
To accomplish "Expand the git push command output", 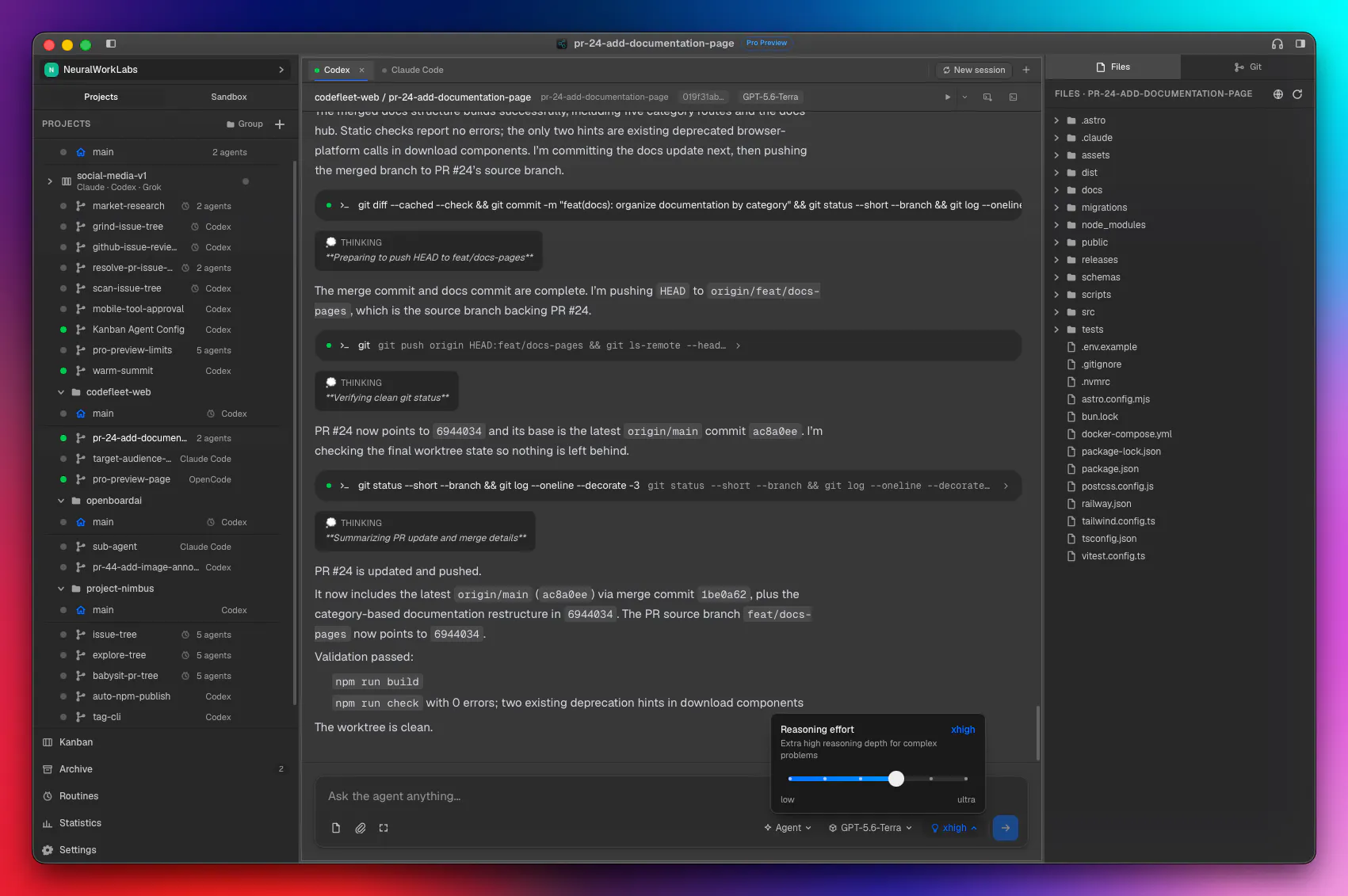I will click(738, 345).
